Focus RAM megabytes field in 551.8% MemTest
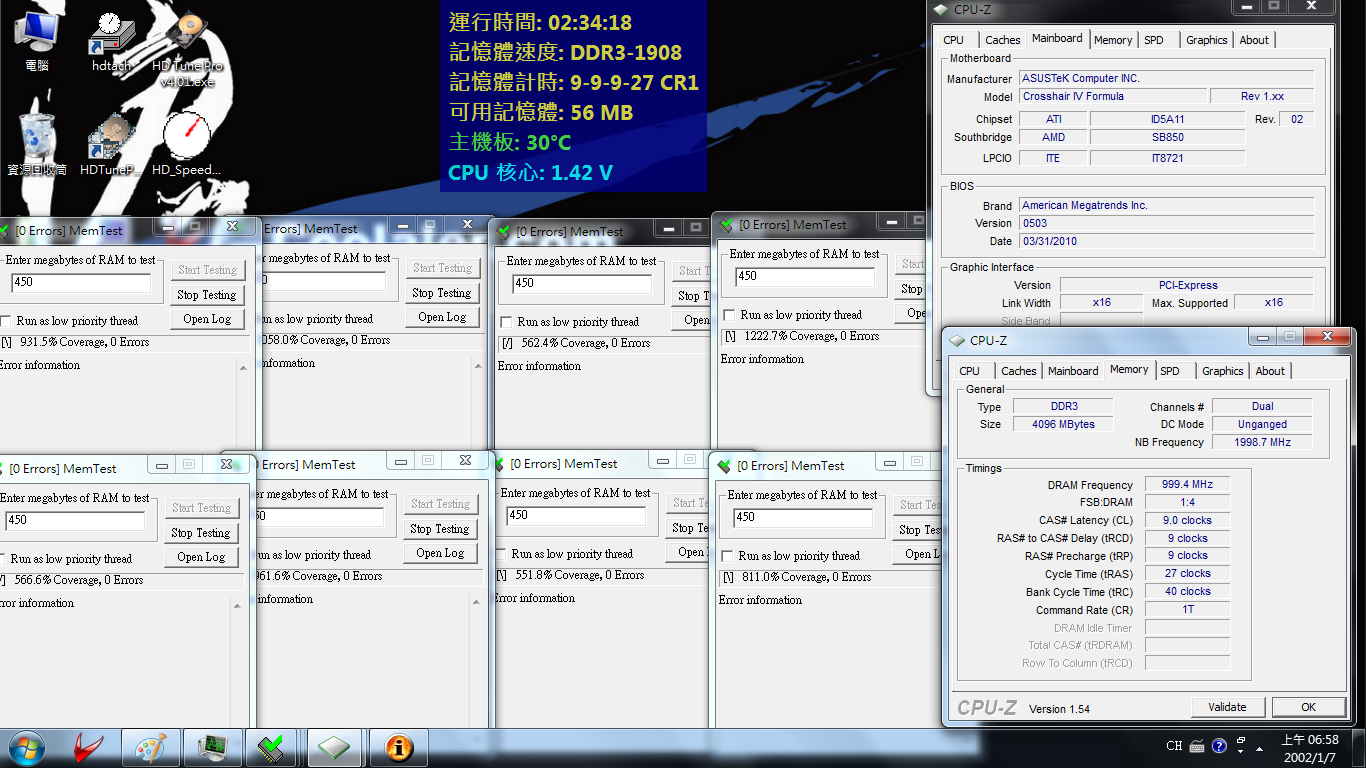Viewport: 1366px width, 768px height. point(576,515)
